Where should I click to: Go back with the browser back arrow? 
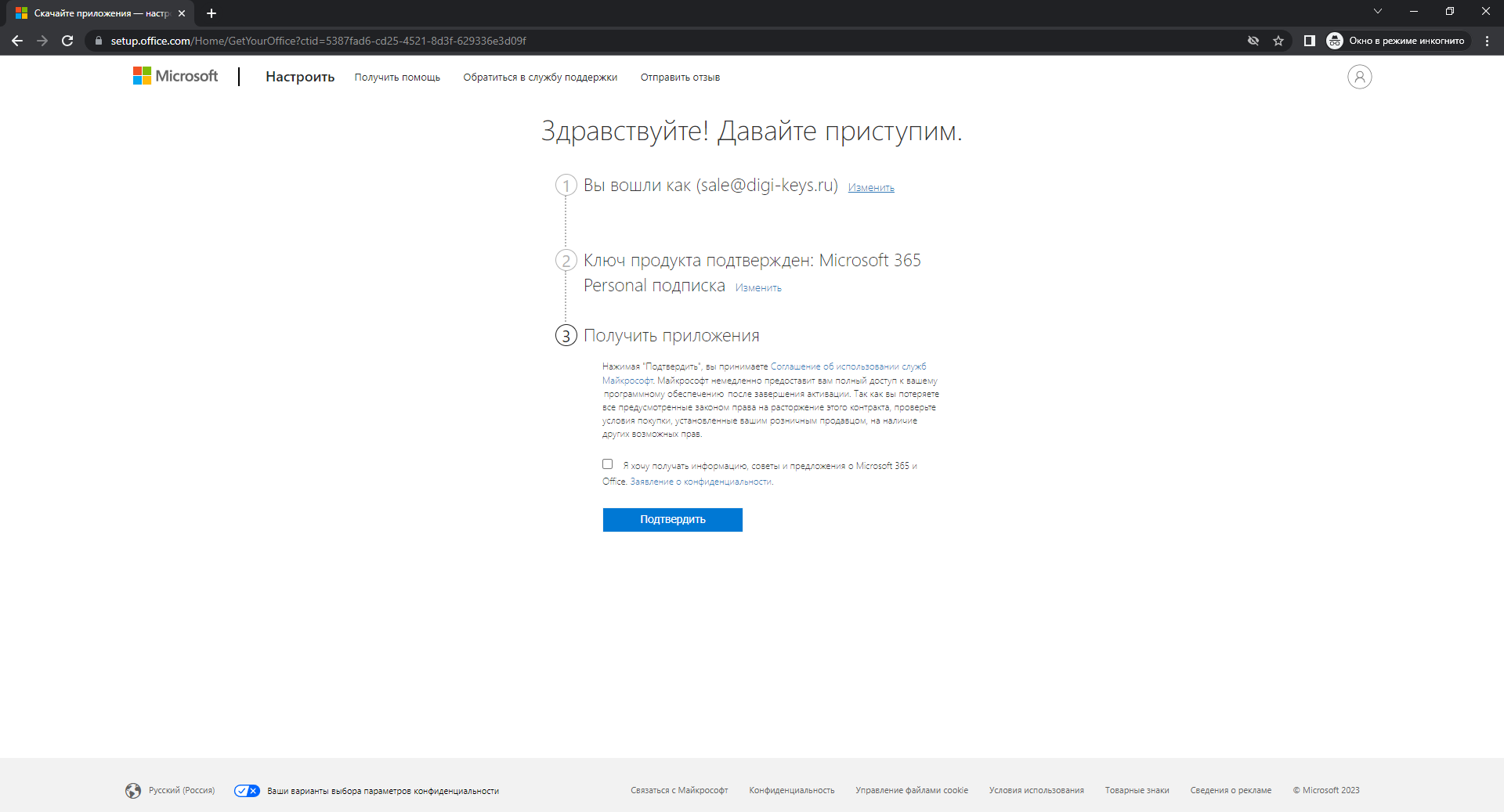pos(17,41)
